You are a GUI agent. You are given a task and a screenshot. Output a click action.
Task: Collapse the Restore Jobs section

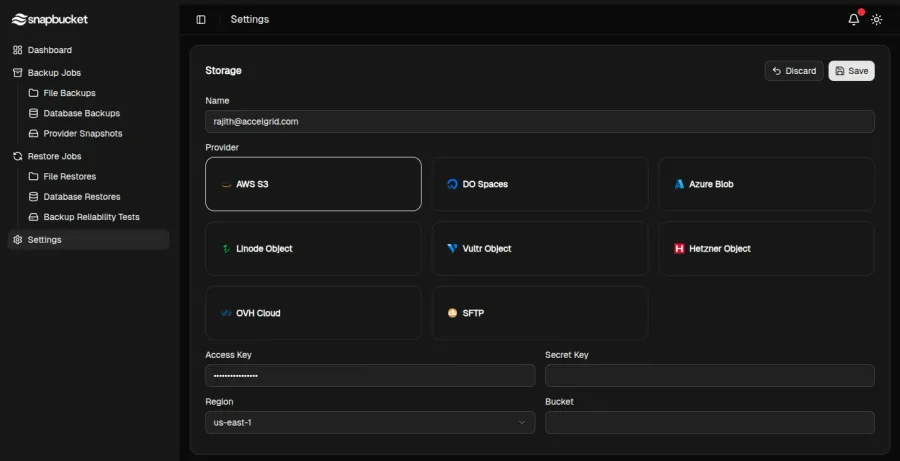[x=54, y=156]
